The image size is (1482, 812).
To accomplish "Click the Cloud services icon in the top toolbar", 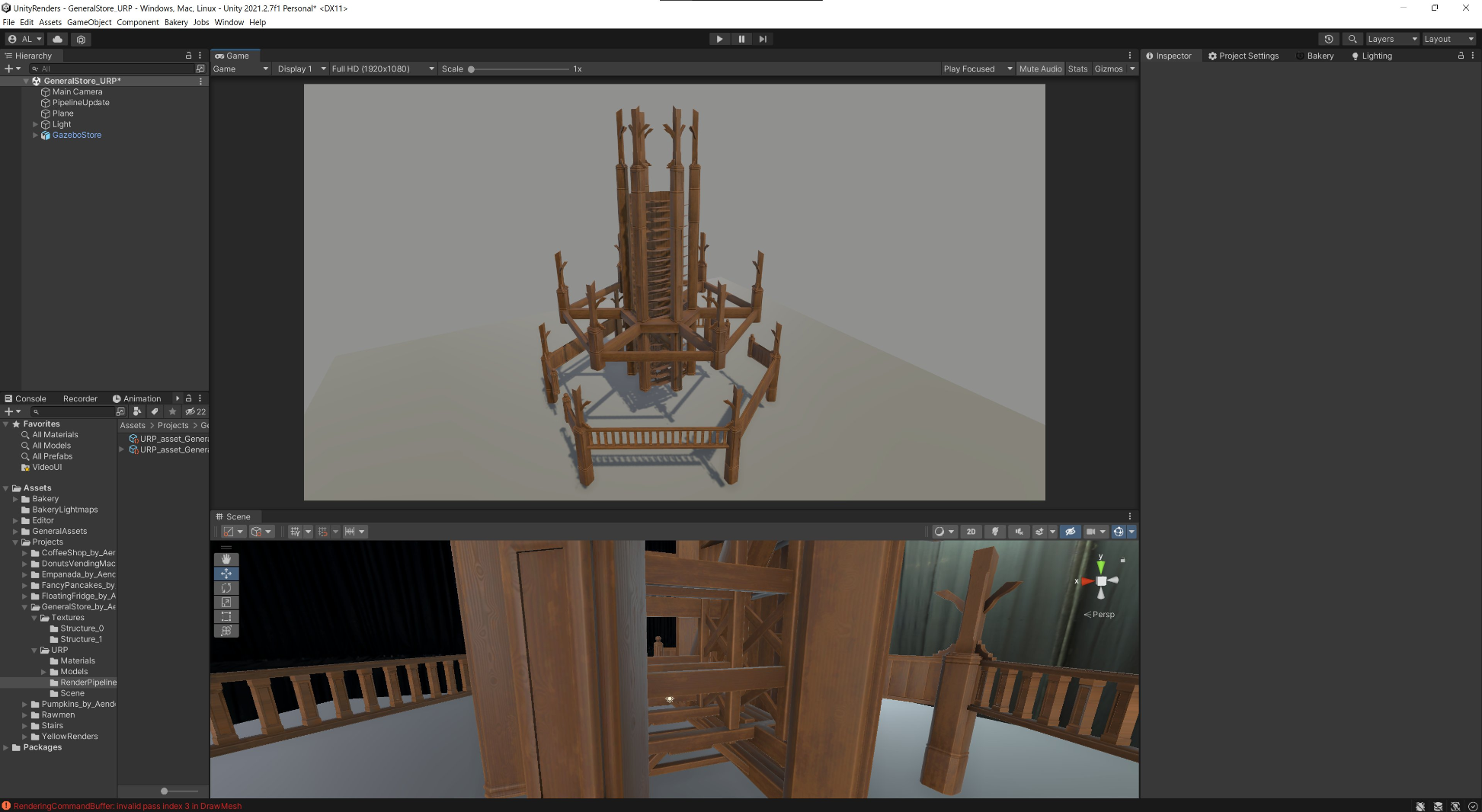I will tap(58, 39).
